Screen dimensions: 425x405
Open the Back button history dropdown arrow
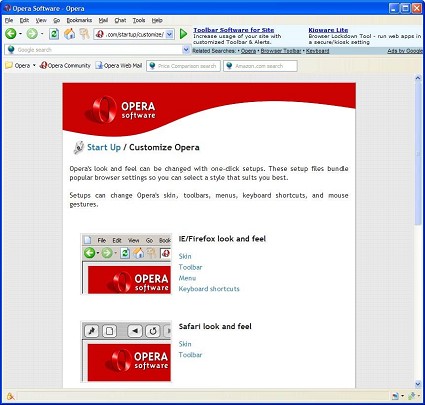[20, 34]
